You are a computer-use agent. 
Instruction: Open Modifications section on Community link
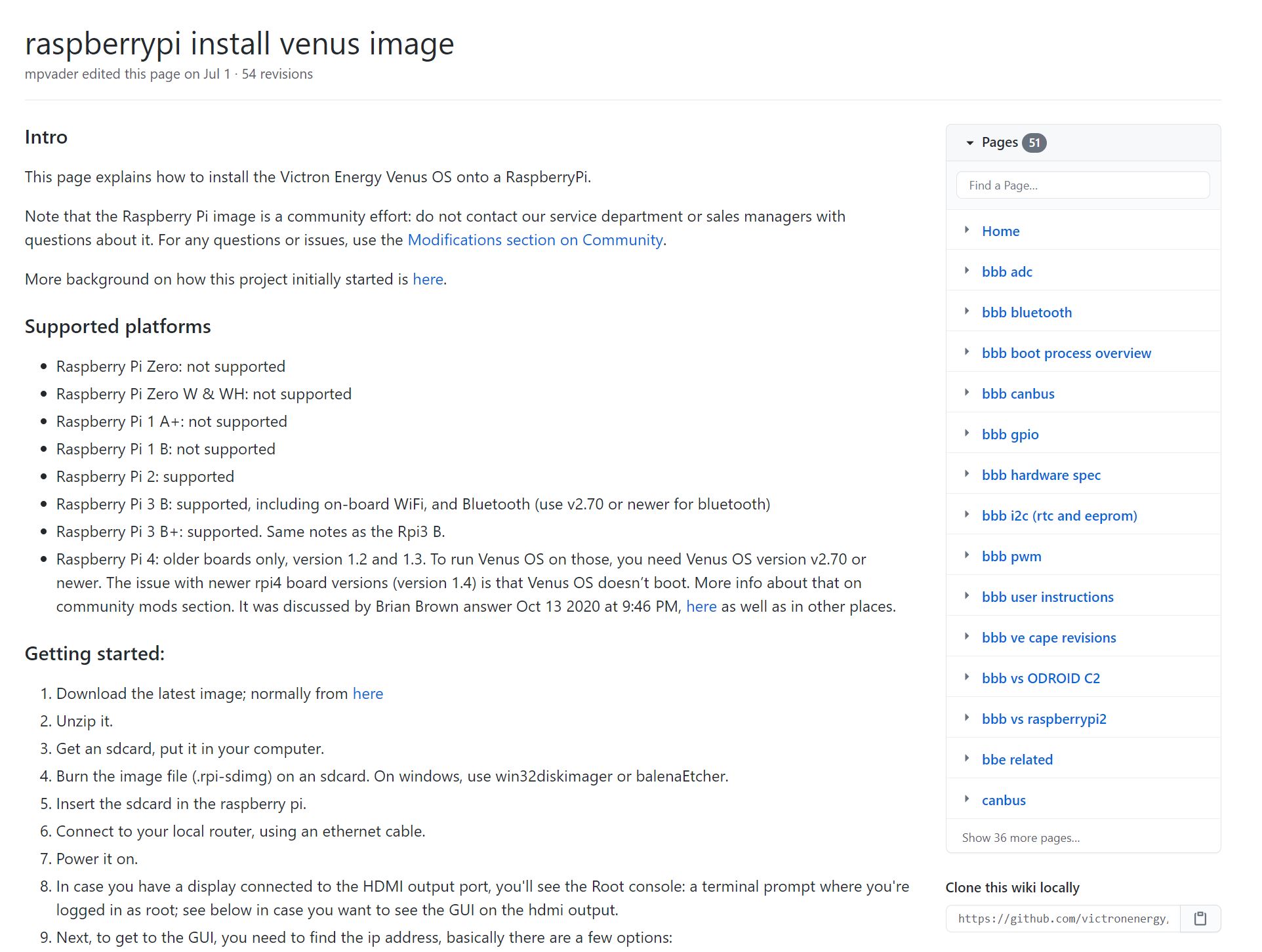(535, 240)
